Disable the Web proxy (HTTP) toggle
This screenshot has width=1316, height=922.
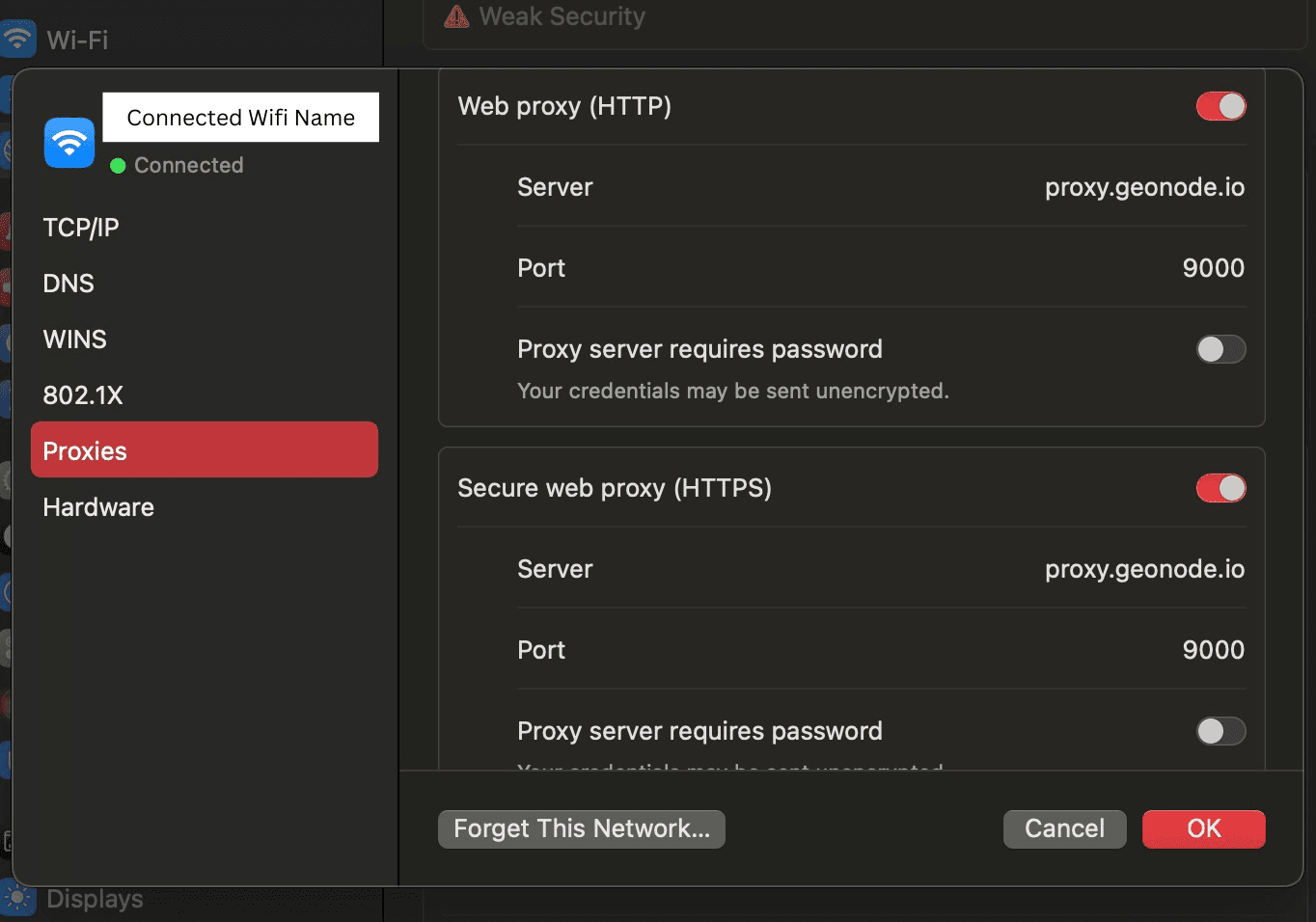pos(1220,106)
